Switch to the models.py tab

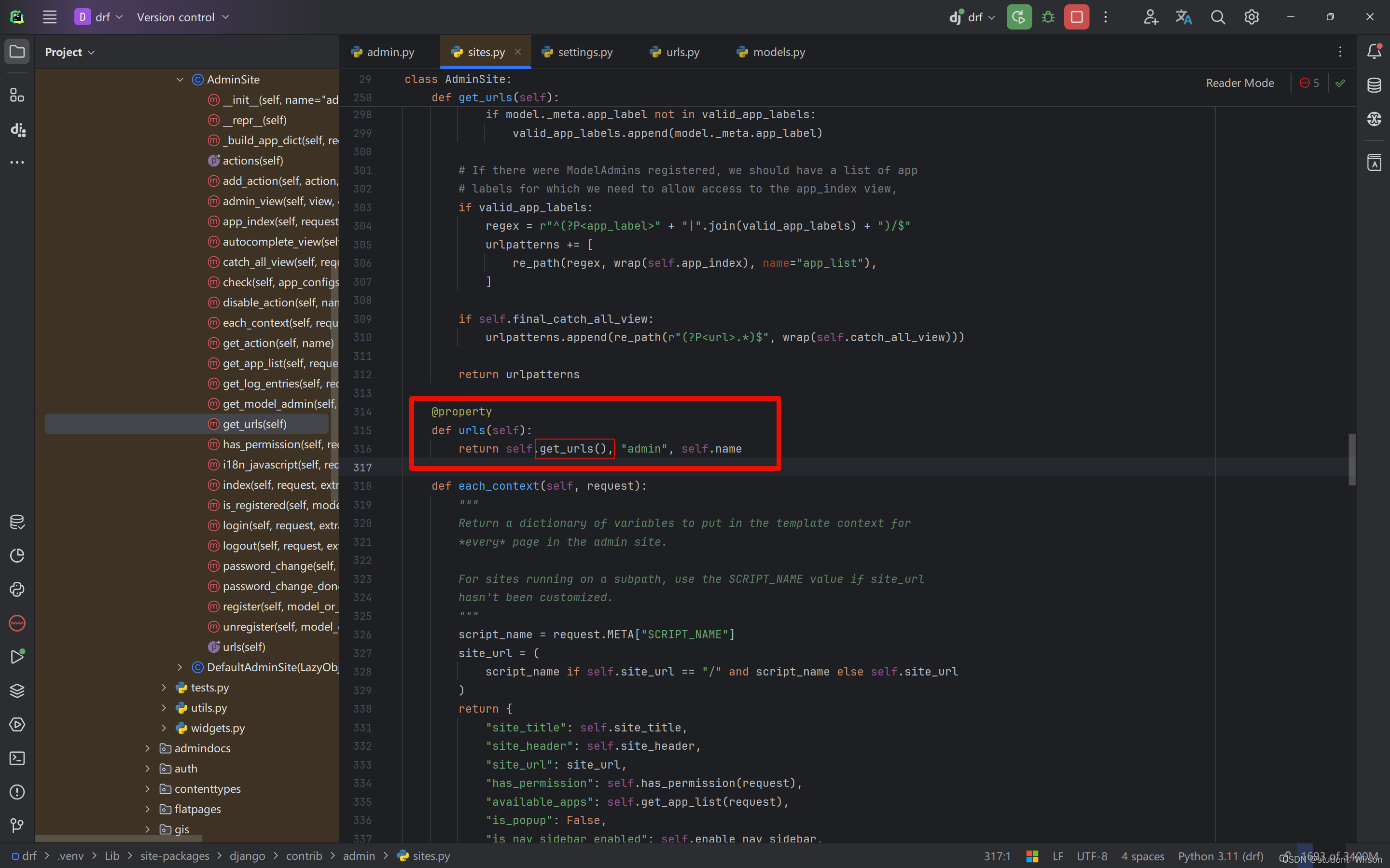tap(779, 51)
